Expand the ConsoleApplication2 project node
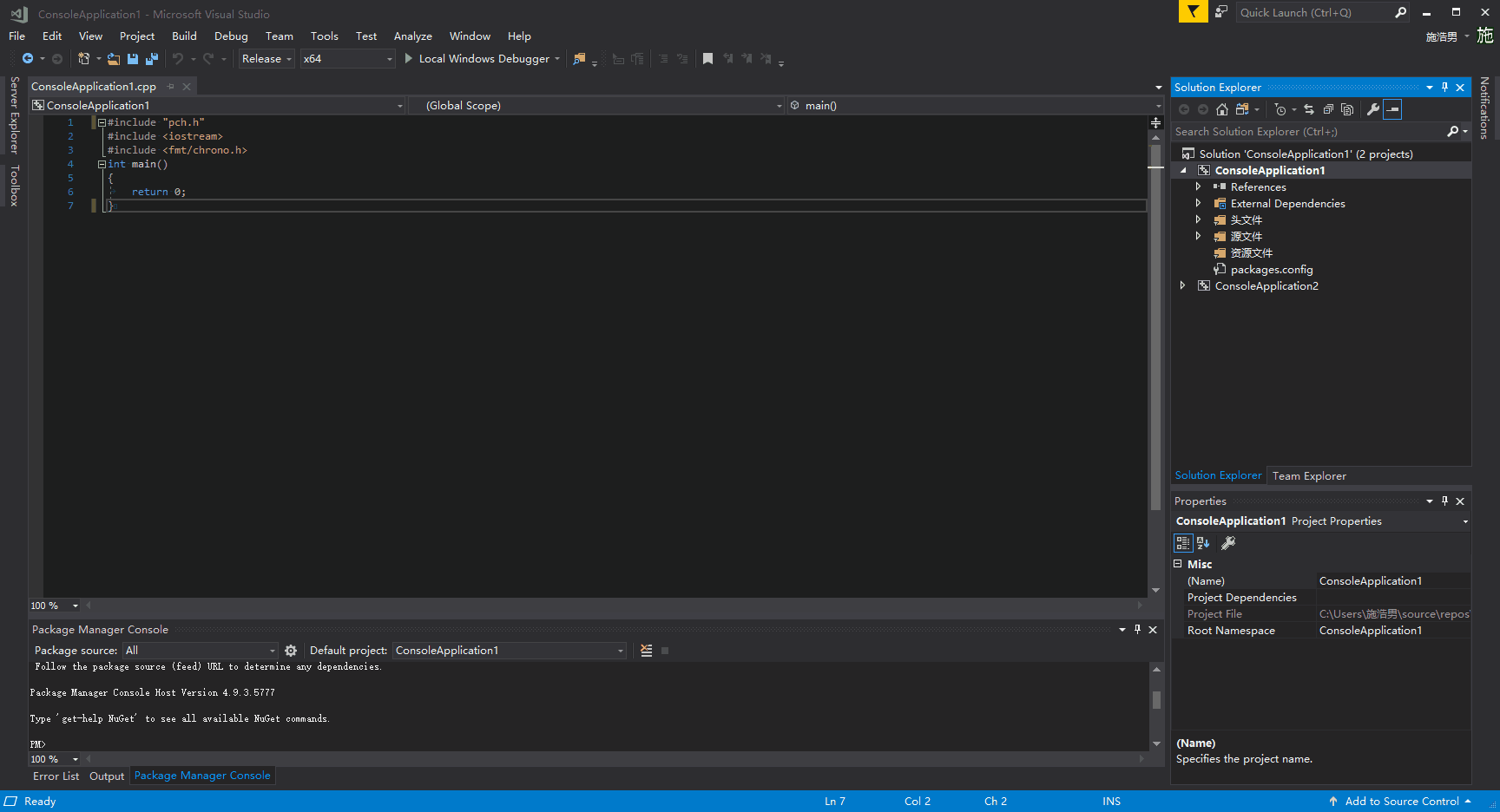This screenshot has width=1500, height=812. click(x=1183, y=285)
